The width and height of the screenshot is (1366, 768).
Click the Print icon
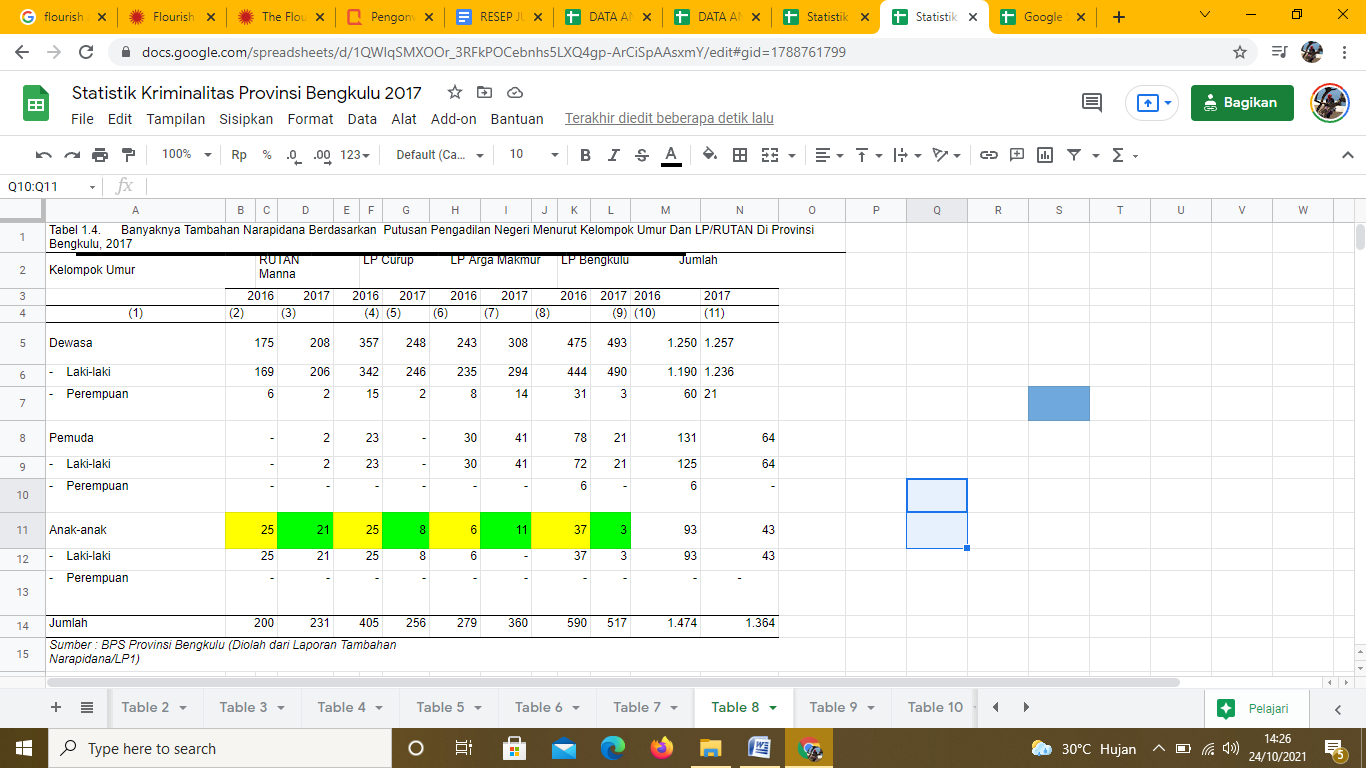(100, 155)
